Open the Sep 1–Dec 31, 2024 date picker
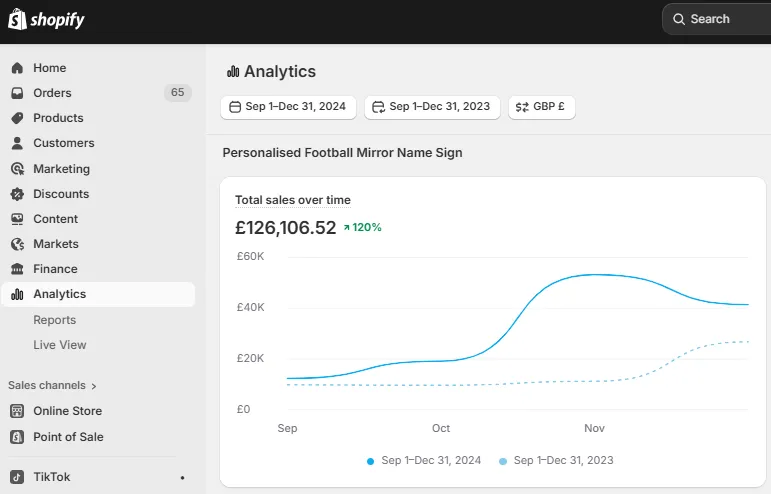Viewport: 771px width, 494px height. pyautogui.click(x=288, y=106)
